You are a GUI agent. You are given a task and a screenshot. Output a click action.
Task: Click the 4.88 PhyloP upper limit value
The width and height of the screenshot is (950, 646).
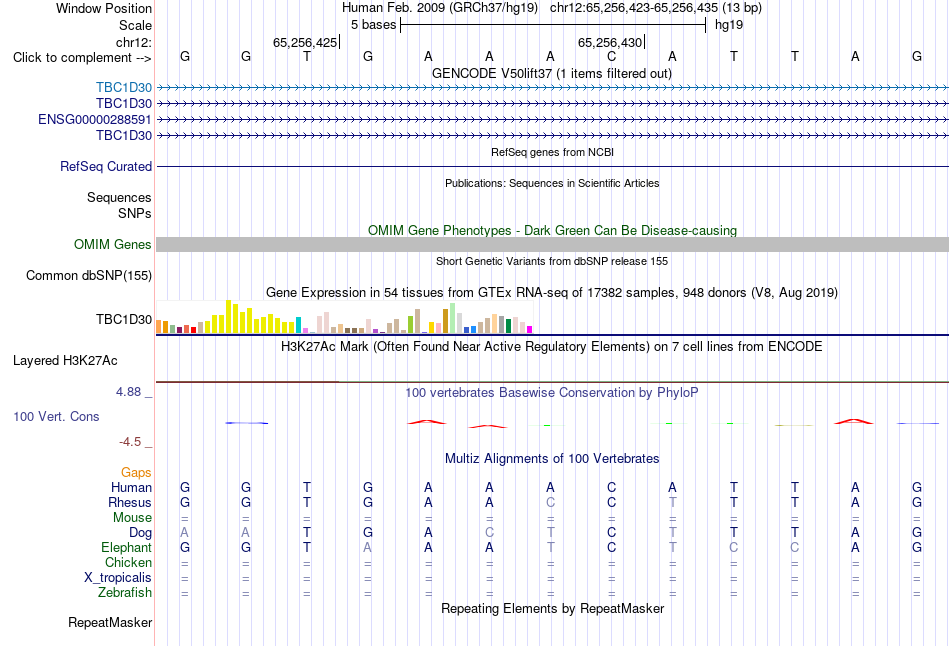coord(128,392)
